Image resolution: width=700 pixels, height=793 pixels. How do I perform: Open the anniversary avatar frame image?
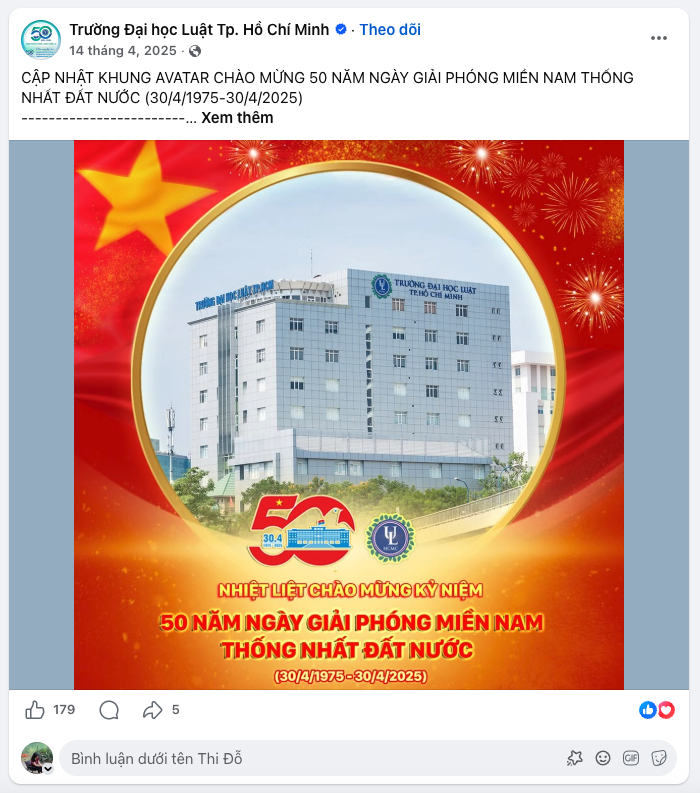349,415
